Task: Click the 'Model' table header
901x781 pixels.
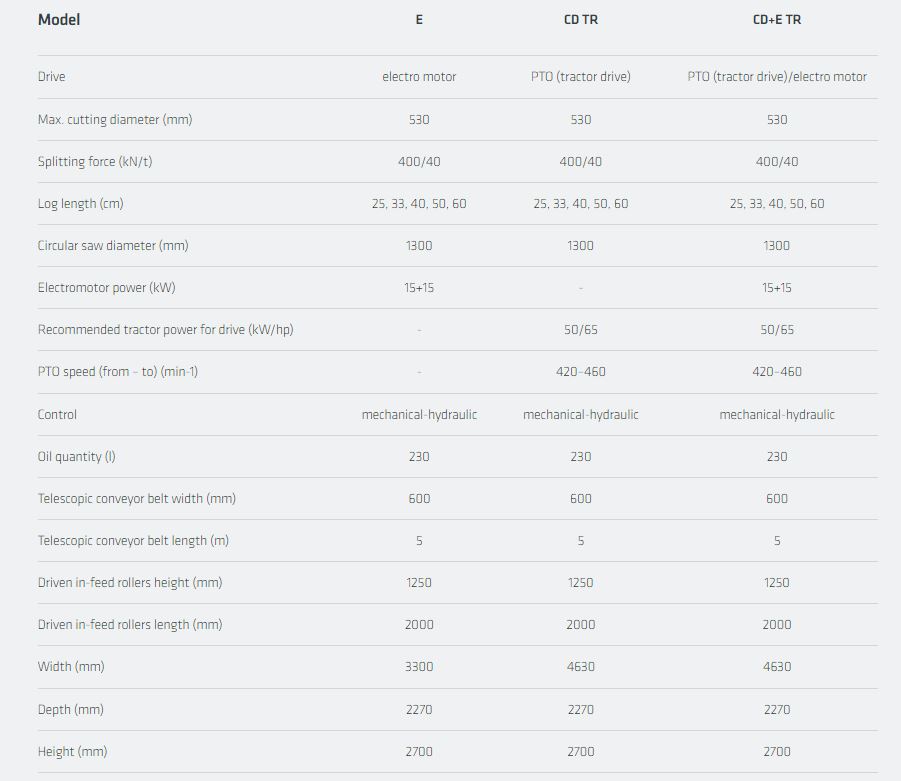Action: tap(59, 20)
